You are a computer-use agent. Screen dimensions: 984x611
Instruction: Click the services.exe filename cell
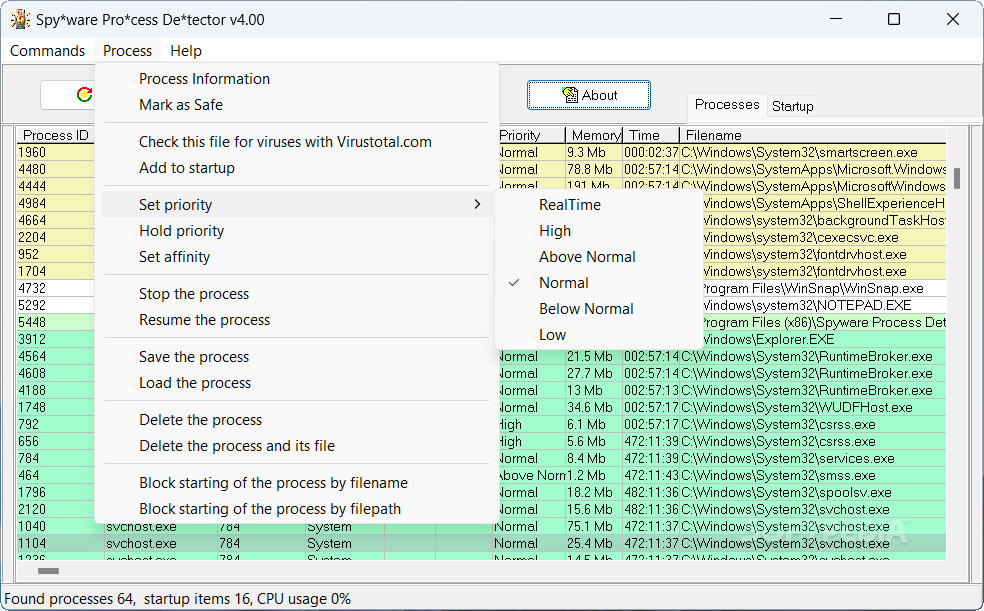(x=813, y=459)
